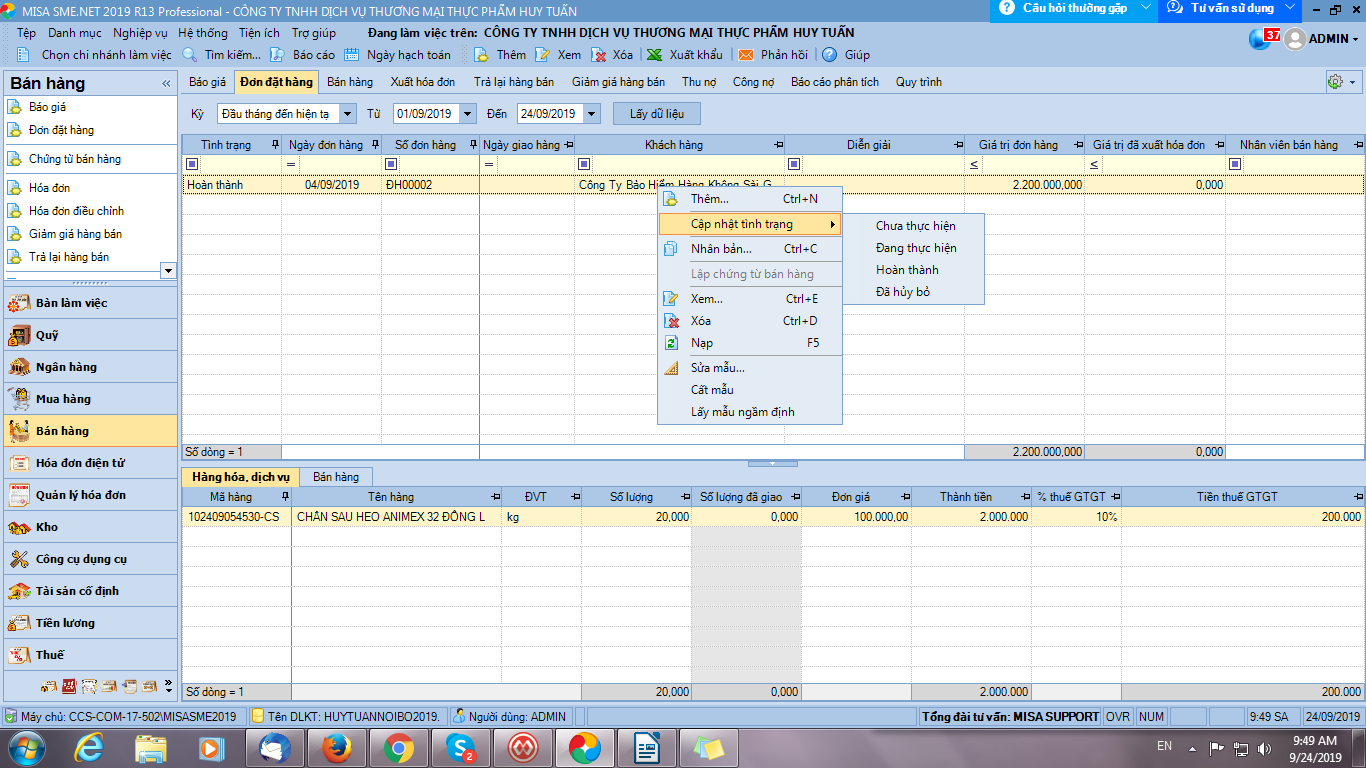
Task: Toggle the Tình trạng column filter operator
Action: pyautogui.click(x=193, y=164)
